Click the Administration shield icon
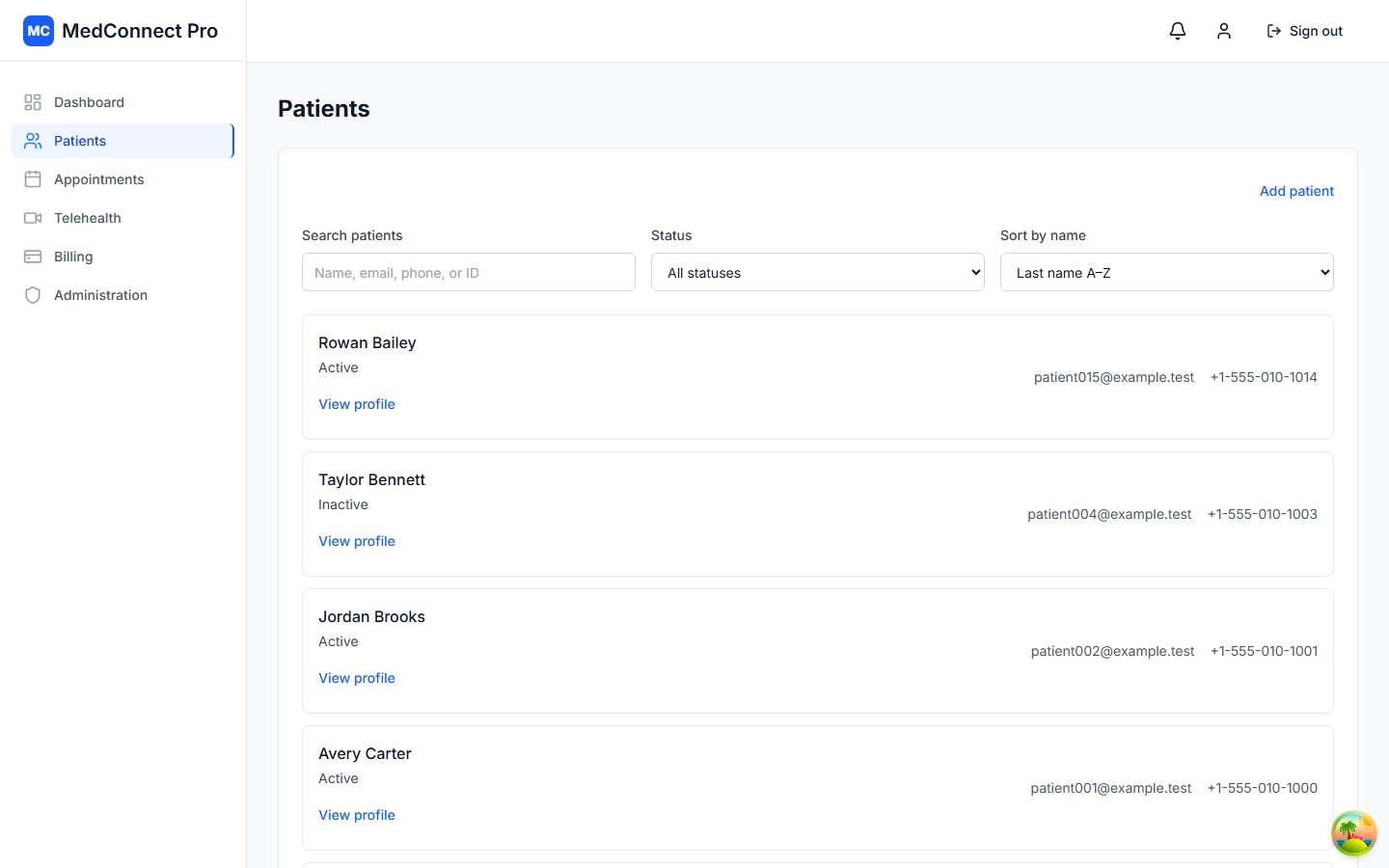 [33, 295]
